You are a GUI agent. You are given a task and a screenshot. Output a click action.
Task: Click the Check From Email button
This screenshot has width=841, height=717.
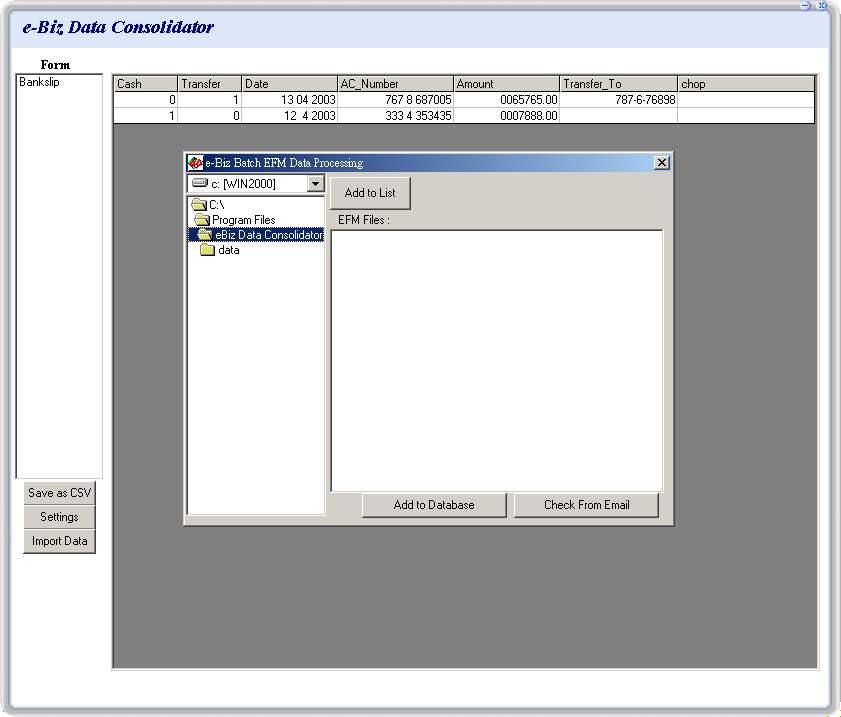click(x=586, y=505)
